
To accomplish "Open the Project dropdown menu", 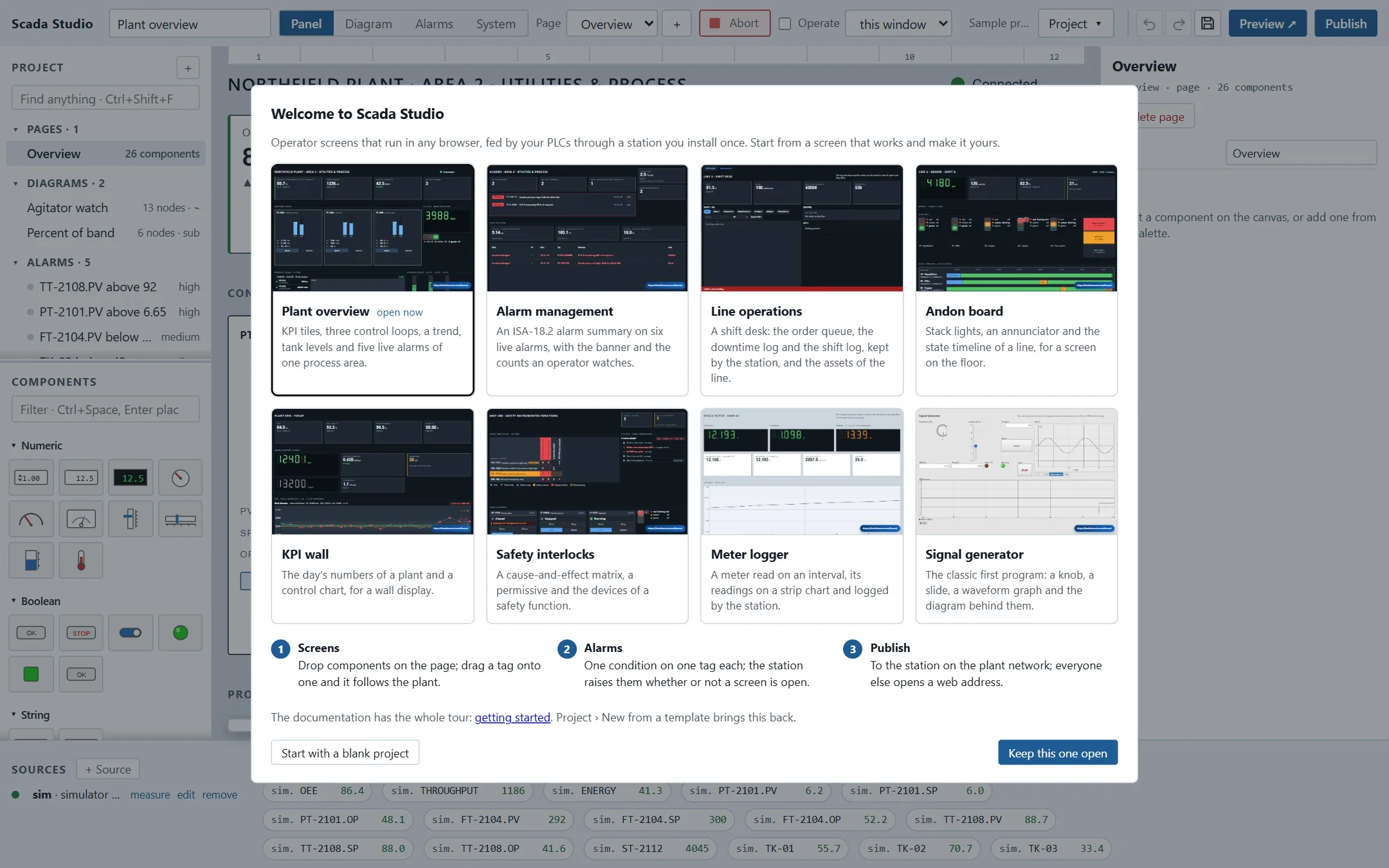I will click(1075, 24).
